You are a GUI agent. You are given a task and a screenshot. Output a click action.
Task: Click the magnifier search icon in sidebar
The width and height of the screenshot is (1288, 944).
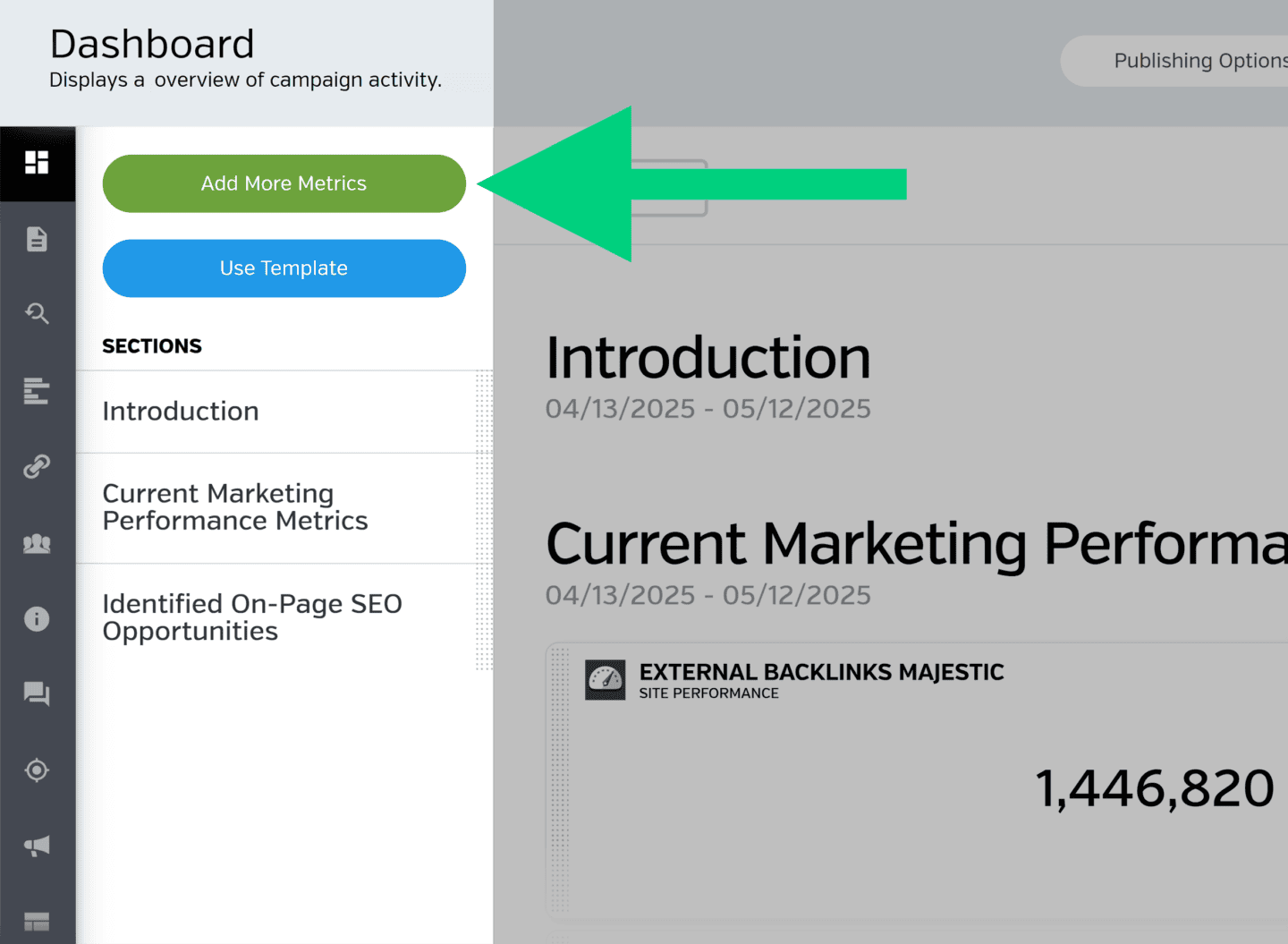point(37,313)
